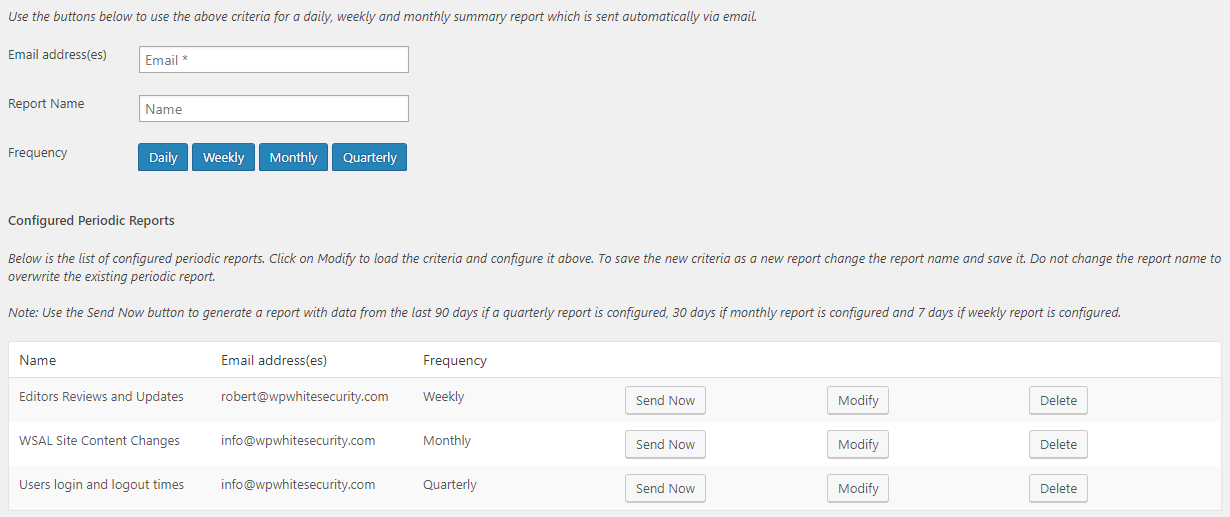This screenshot has width=1230, height=517.
Task: Delete the Users login and logout times report
Action: pos(1058,488)
